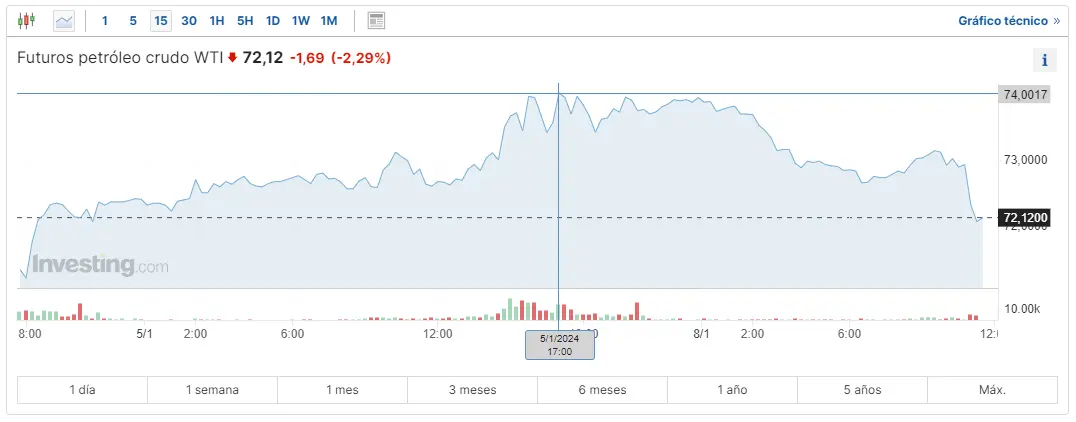Toggle the news overlay icon in toolbar
Image resolution: width=1076 pixels, height=422 pixels.
pyautogui.click(x=376, y=20)
